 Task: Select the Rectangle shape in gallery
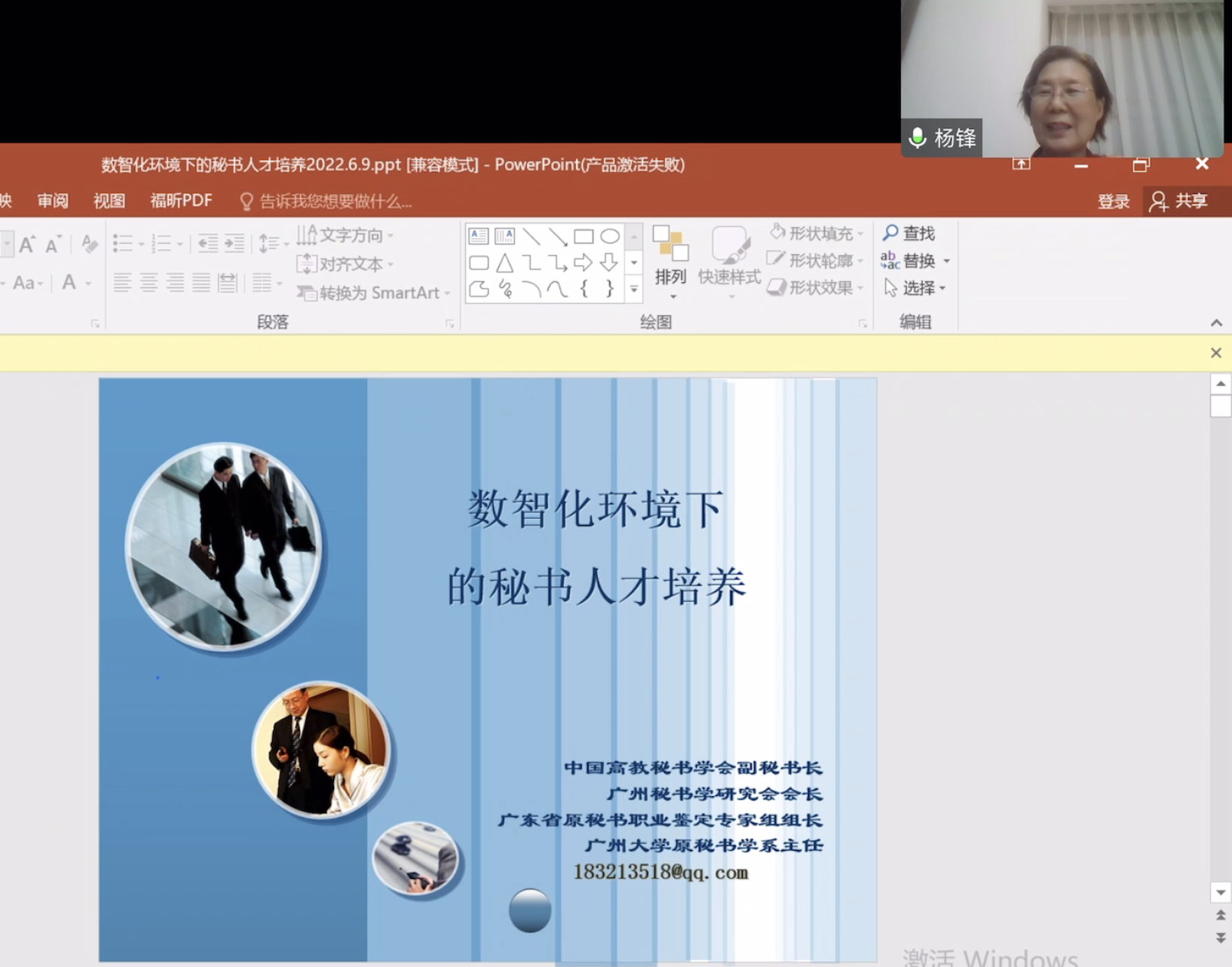(x=583, y=237)
